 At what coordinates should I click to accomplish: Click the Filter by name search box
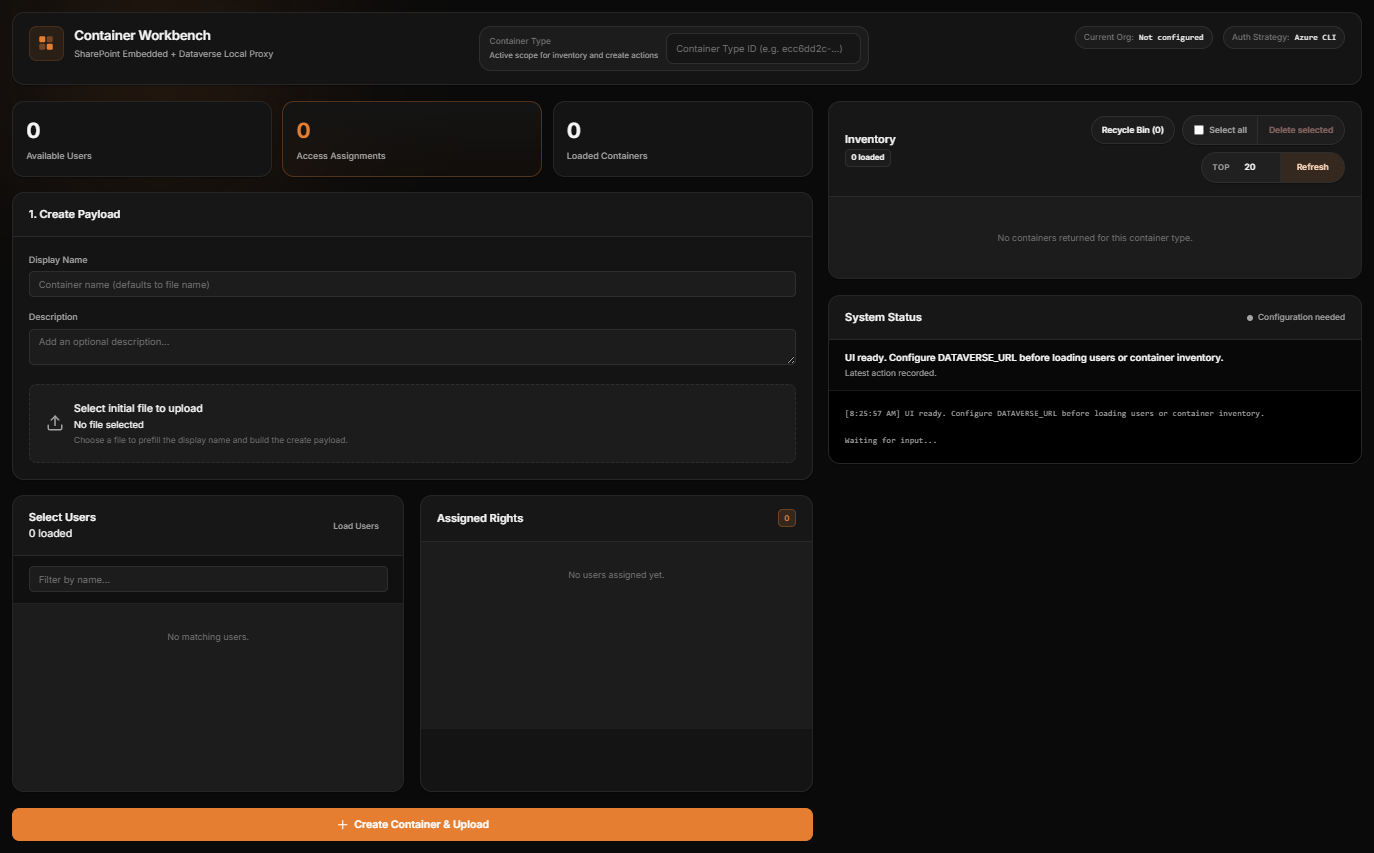(x=208, y=579)
